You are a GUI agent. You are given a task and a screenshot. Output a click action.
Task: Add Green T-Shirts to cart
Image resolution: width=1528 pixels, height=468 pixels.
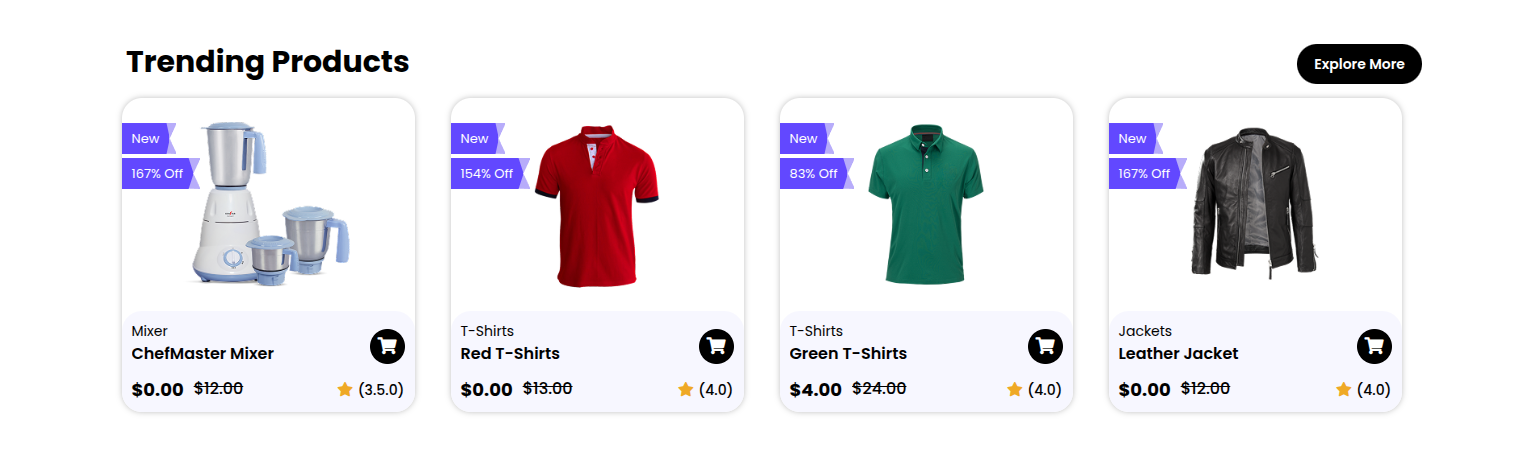[x=1045, y=346]
